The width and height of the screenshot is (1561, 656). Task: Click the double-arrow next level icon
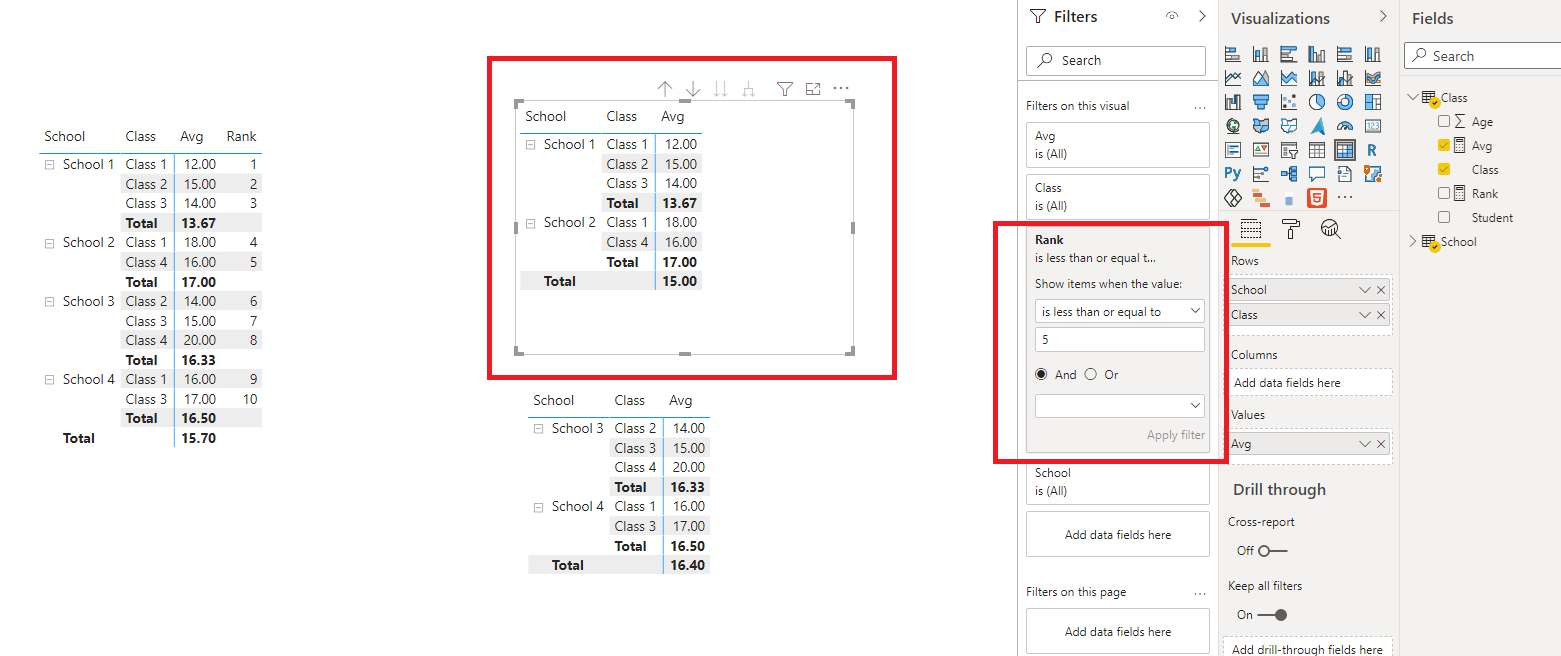click(x=721, y=89)
